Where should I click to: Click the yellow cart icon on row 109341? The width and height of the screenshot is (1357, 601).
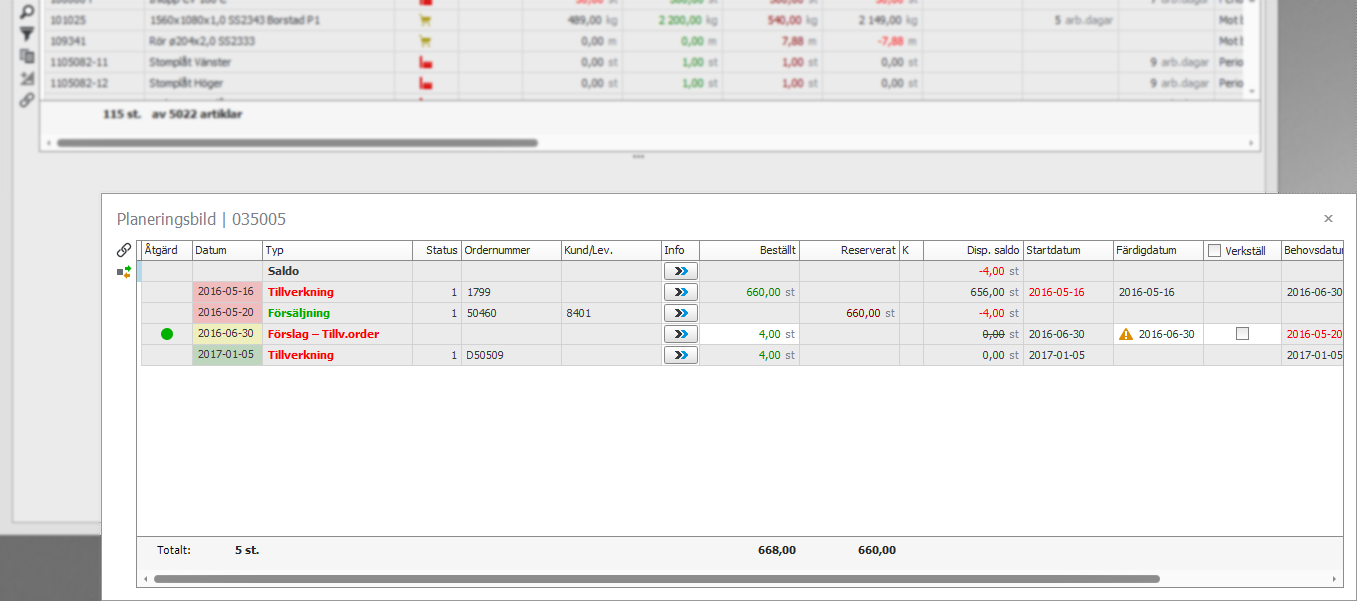tap(425, 41)
